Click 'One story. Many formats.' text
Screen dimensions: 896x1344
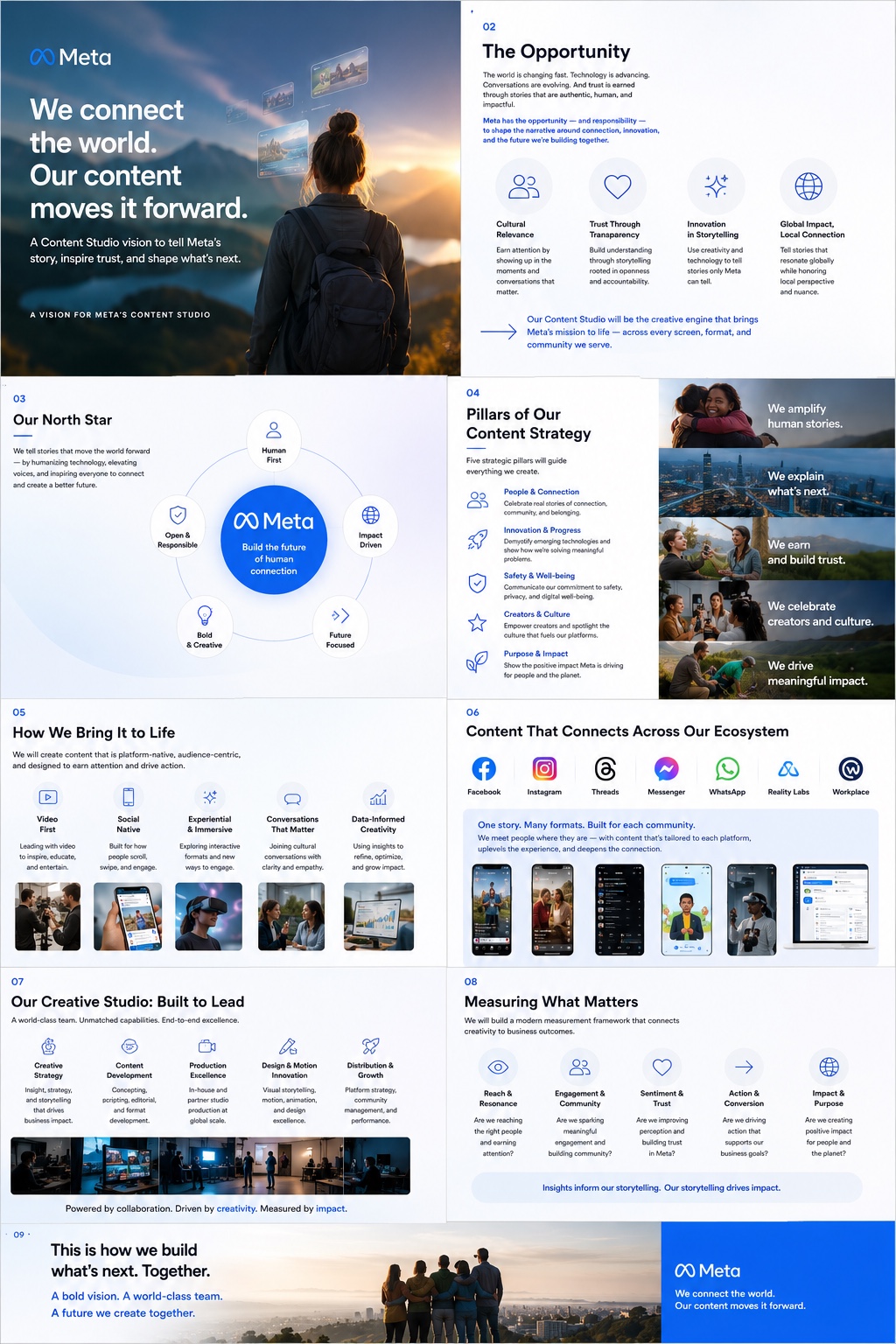pos(586,825)
